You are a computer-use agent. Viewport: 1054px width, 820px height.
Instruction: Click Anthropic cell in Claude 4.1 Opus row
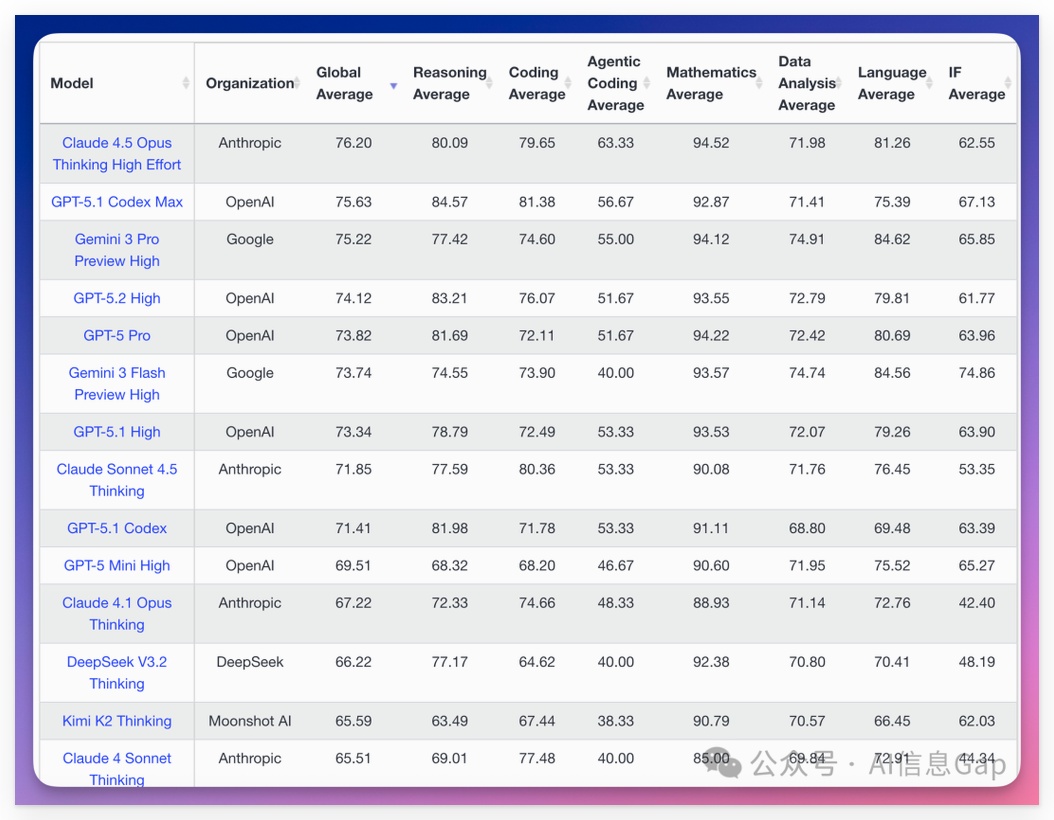250,603
